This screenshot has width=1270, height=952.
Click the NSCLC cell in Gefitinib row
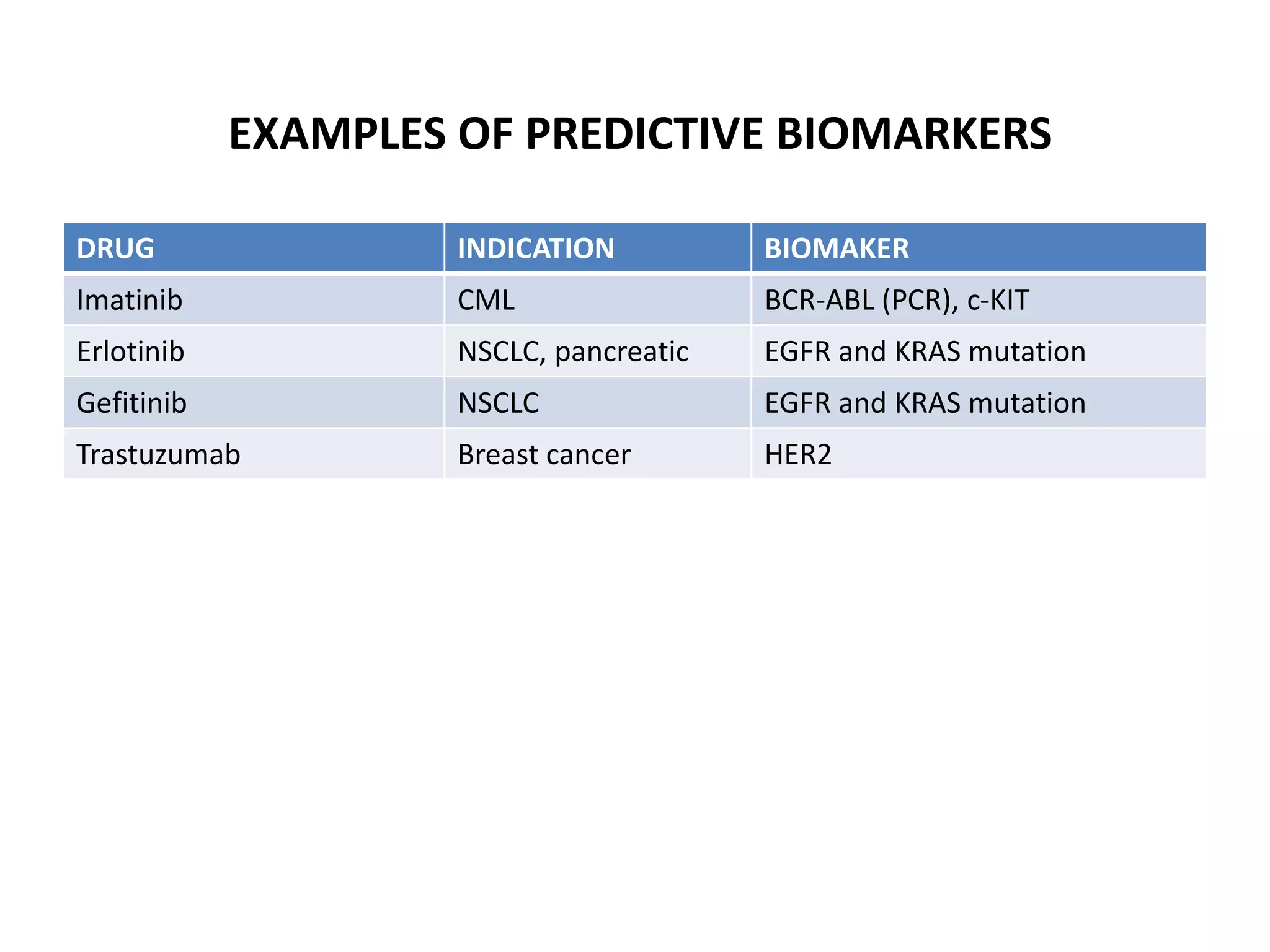pyautogui.click(x=498, y=403)
